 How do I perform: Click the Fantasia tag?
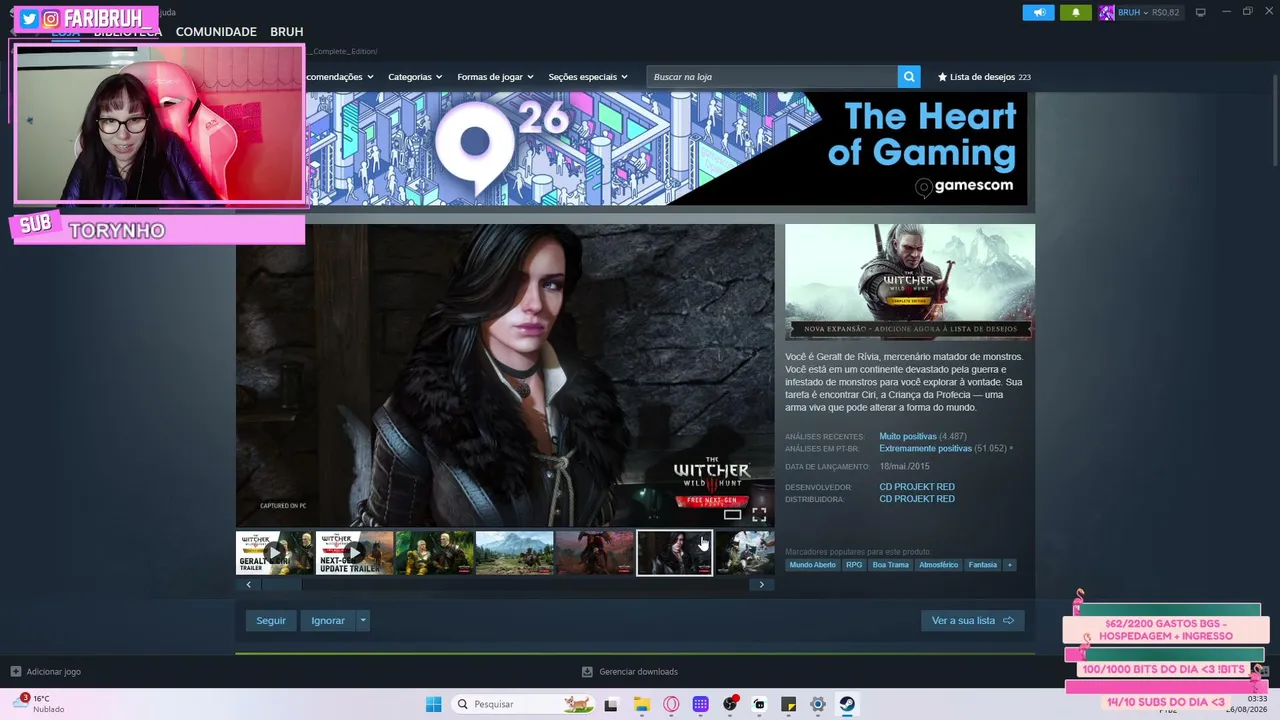983,565
